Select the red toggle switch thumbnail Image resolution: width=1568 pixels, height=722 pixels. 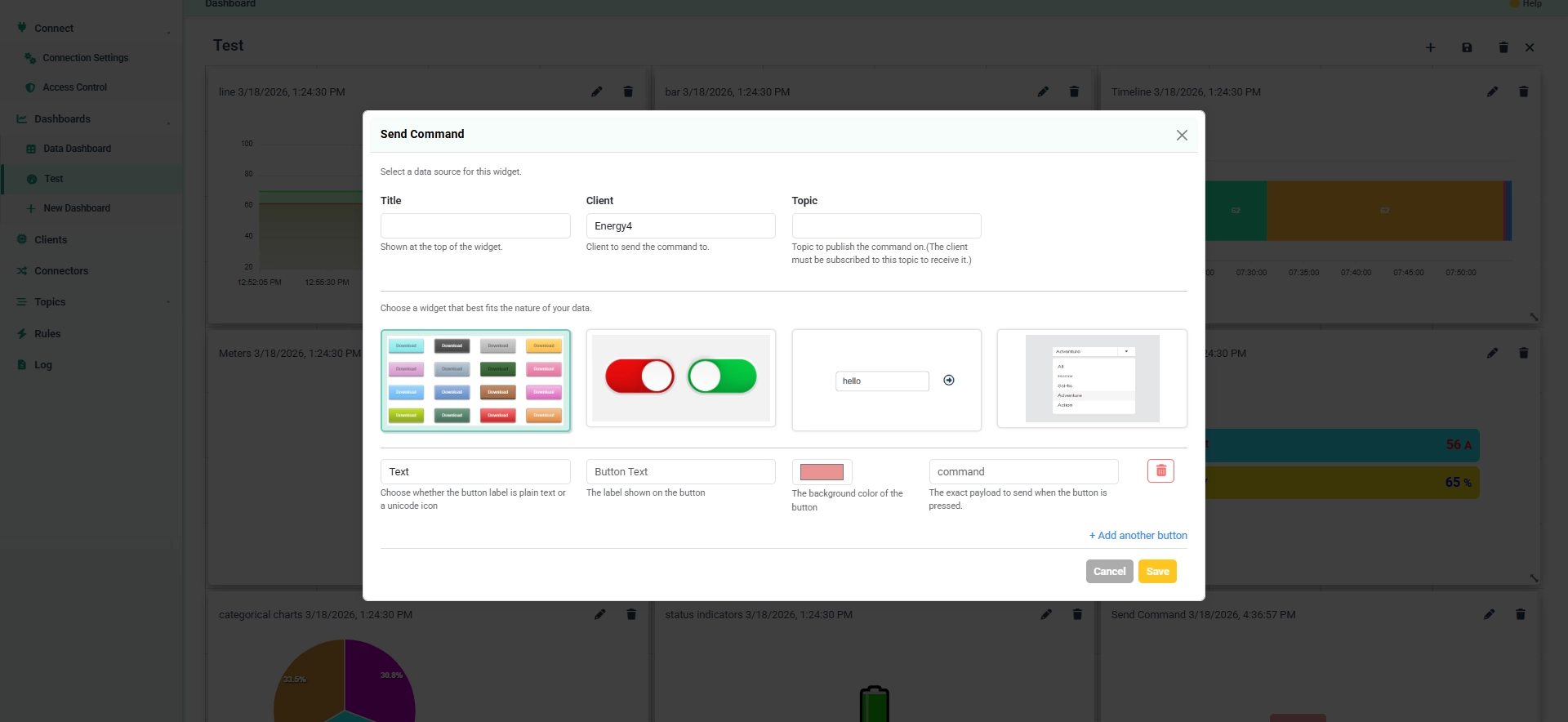639,377
